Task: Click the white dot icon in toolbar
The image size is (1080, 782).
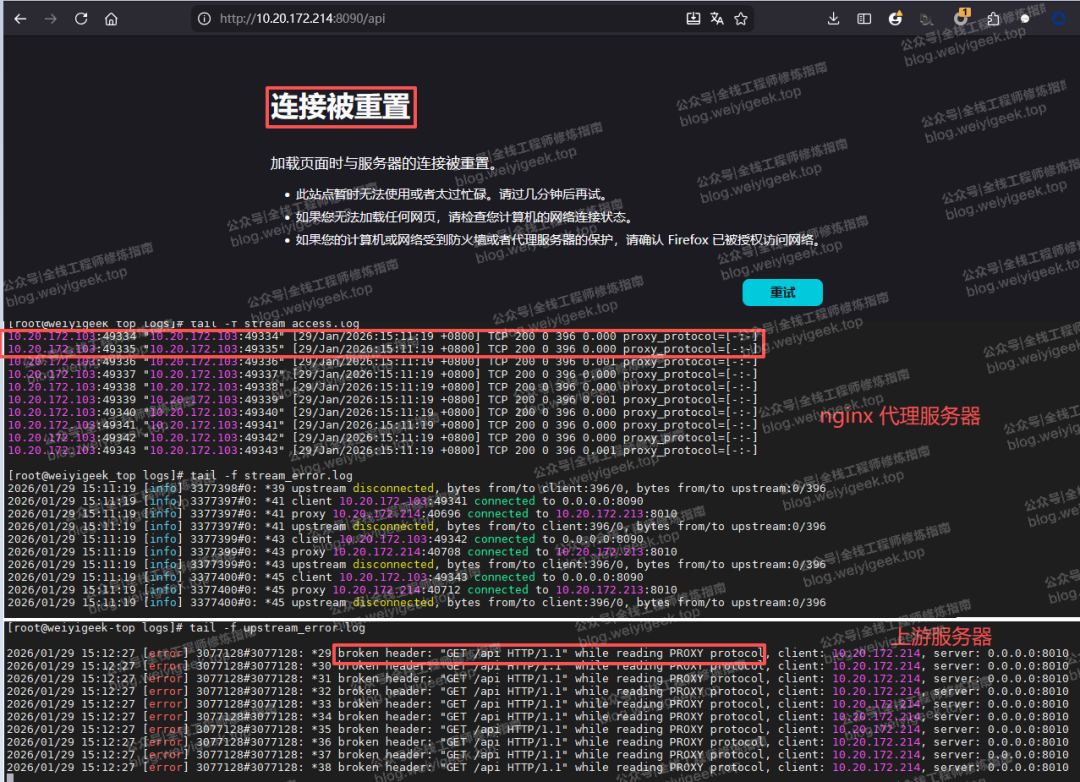Action: tap(1025, 19)
